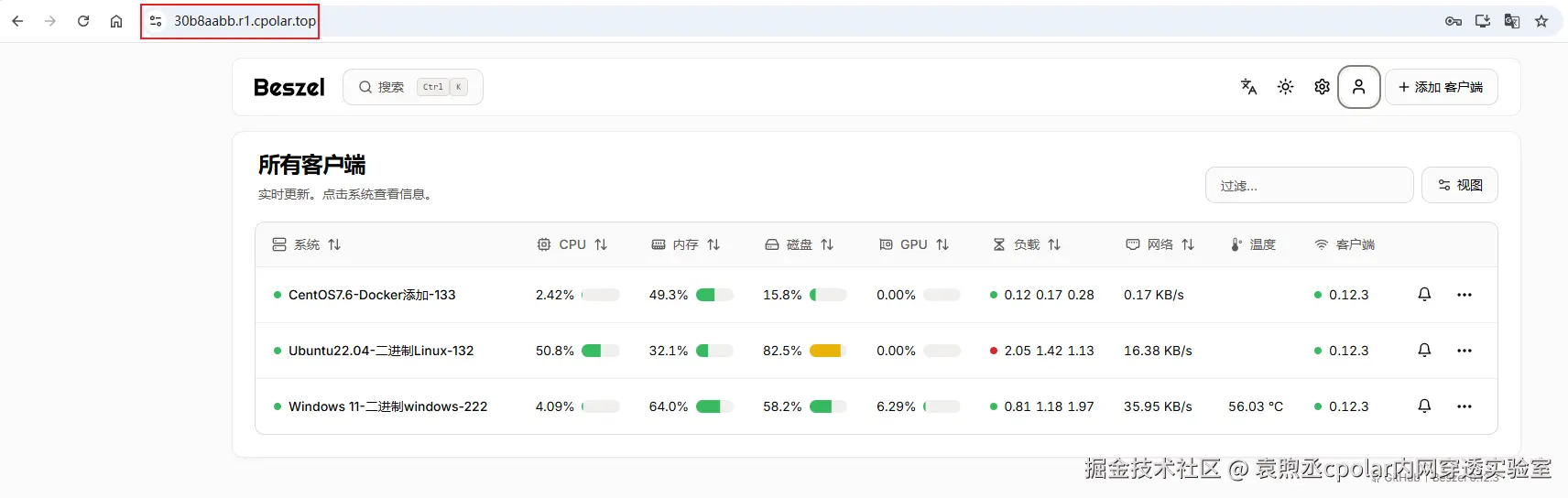Click the 客户端 column header

click(1345, 244)
